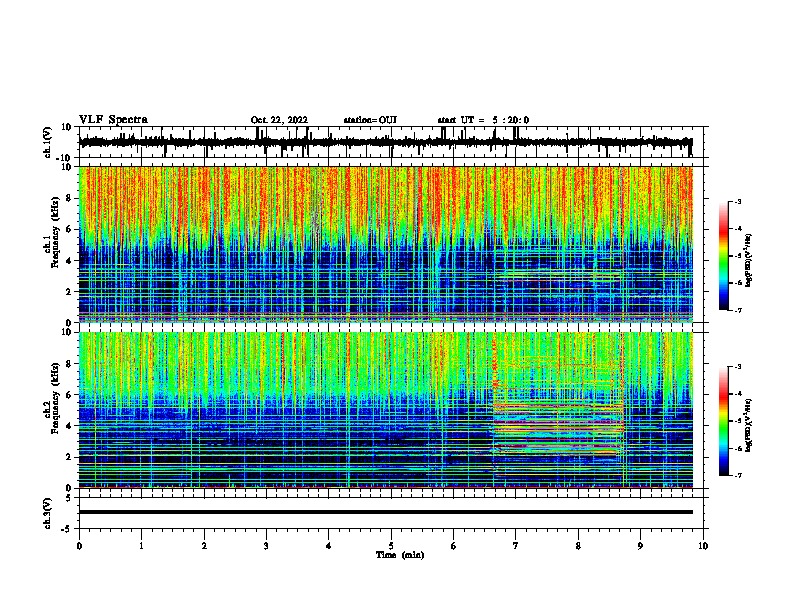Click the ch.2 color scale bar
The image size is (792, 612).
tap(724, 421)
